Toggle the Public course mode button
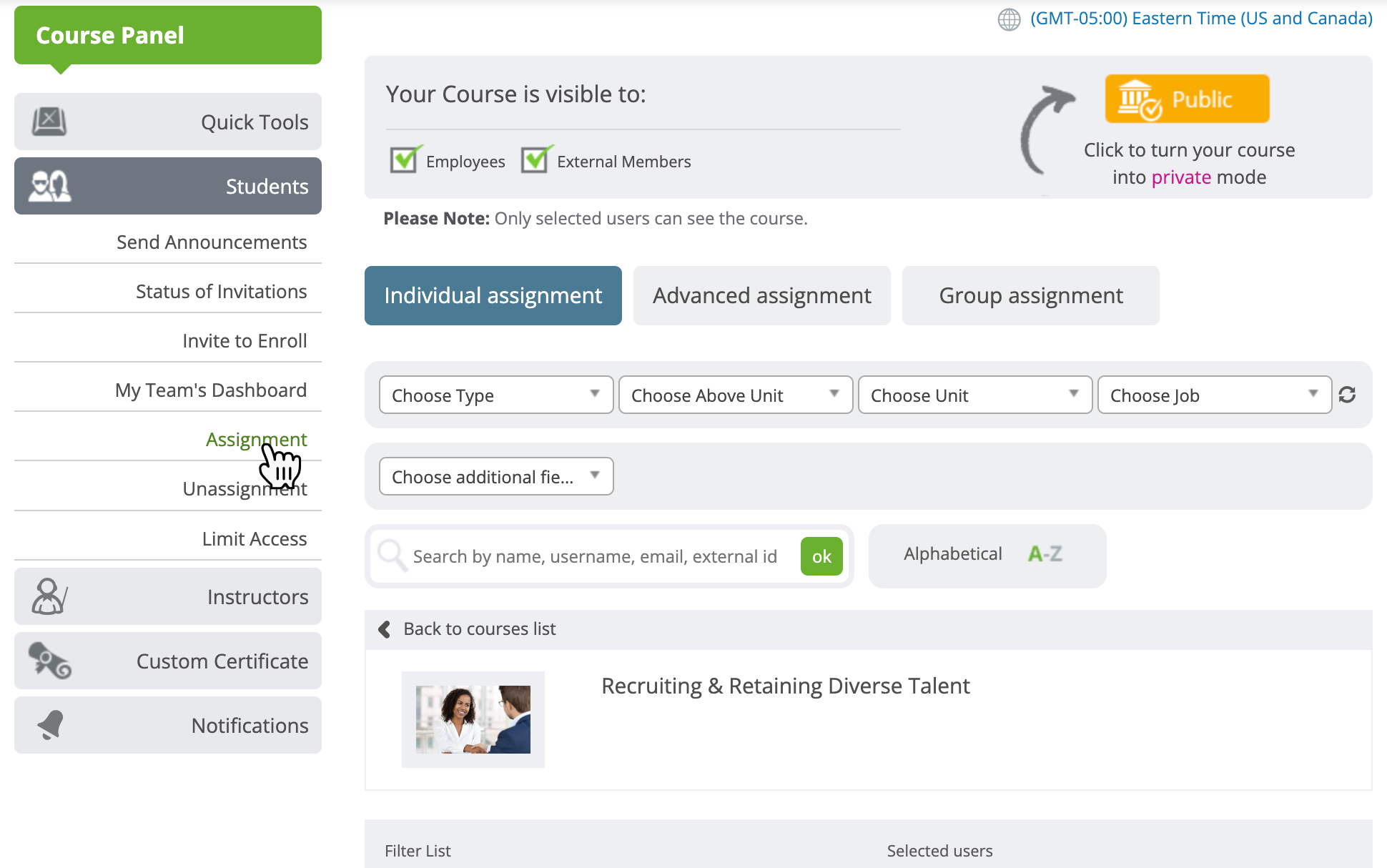1387x868 pixels. pos(1187,99)
